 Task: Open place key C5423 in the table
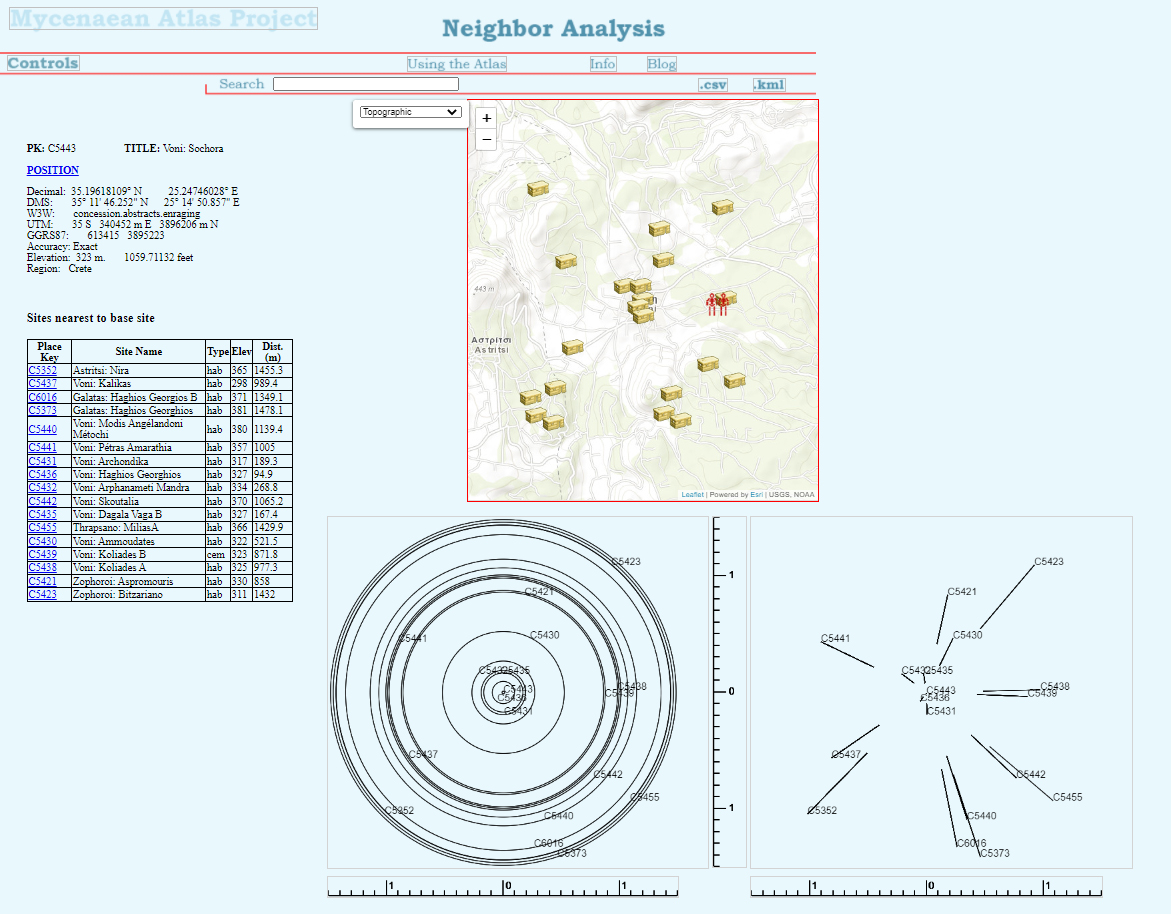[42, 595]
